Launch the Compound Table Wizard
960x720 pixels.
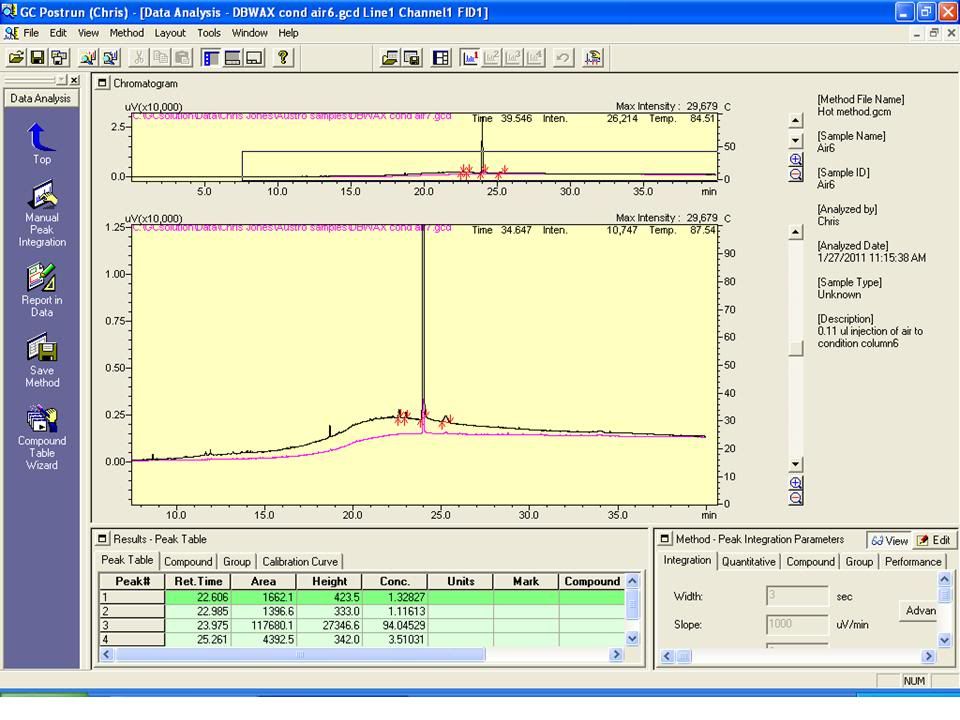click(41, 418)
